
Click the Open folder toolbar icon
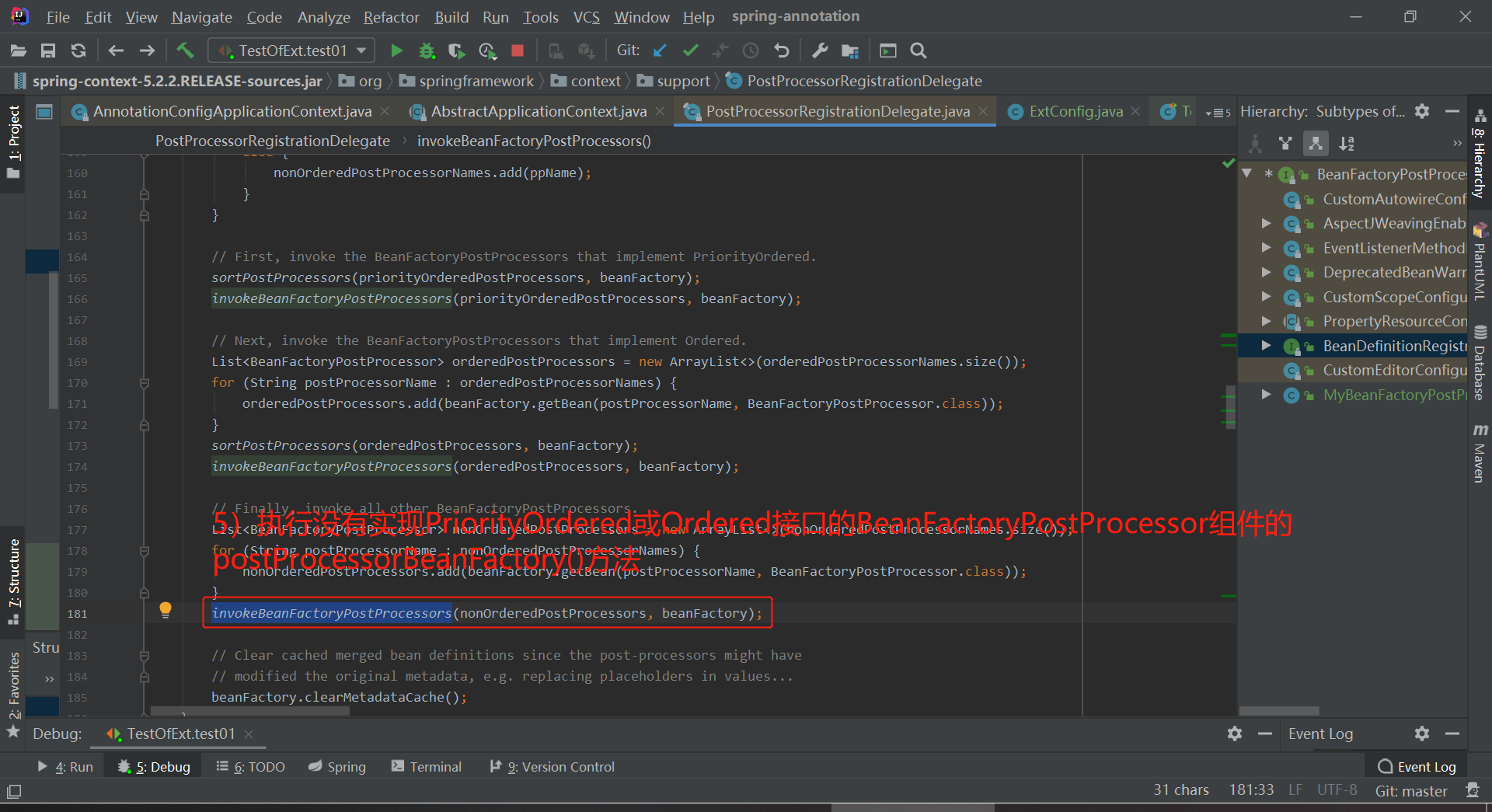(19, 51)
